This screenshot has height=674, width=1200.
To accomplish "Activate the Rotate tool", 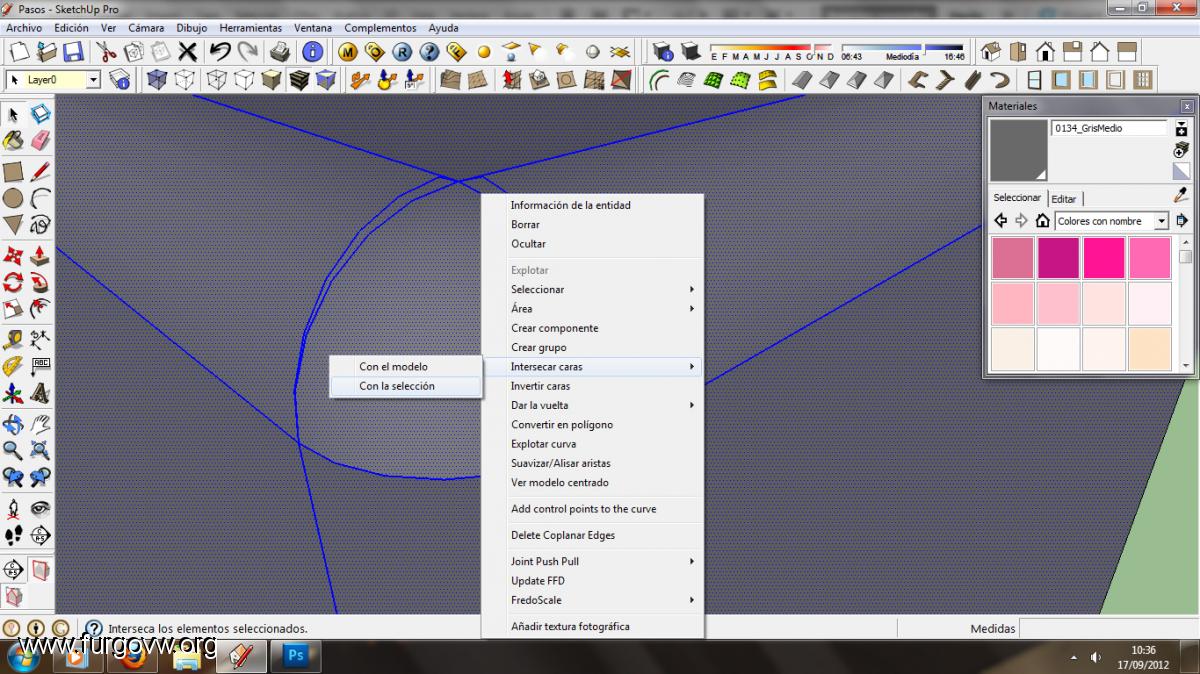I will pos(13,282).
